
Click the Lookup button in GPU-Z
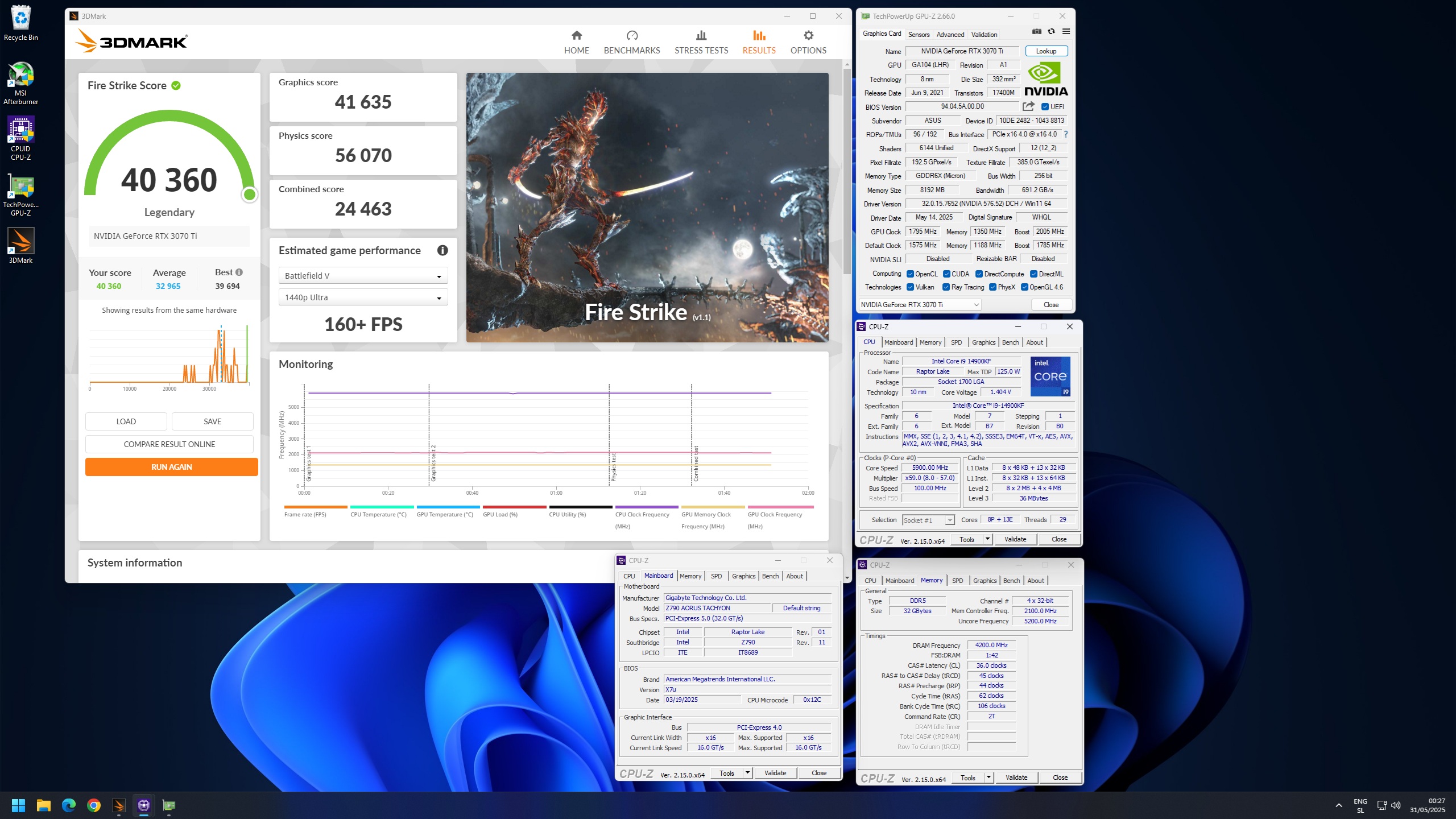[x=1046, y=51]
